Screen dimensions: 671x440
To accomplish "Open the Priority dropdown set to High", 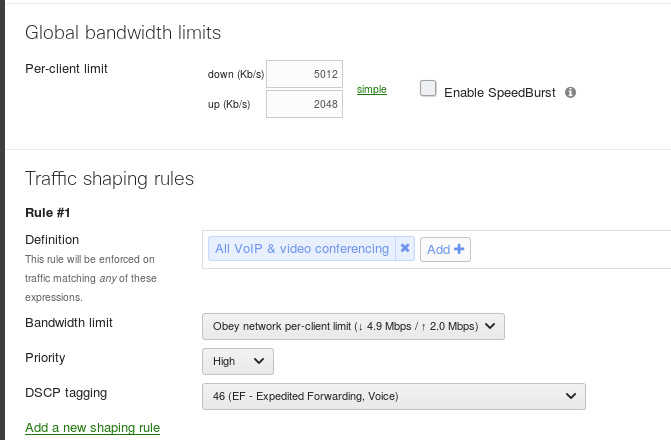I will [237, 361].
